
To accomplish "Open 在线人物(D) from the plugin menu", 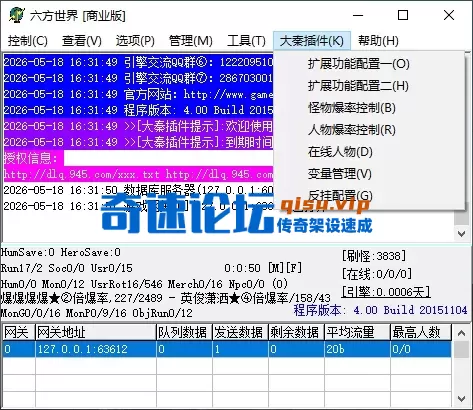I will pyautogui.click(x=369, y=152).
